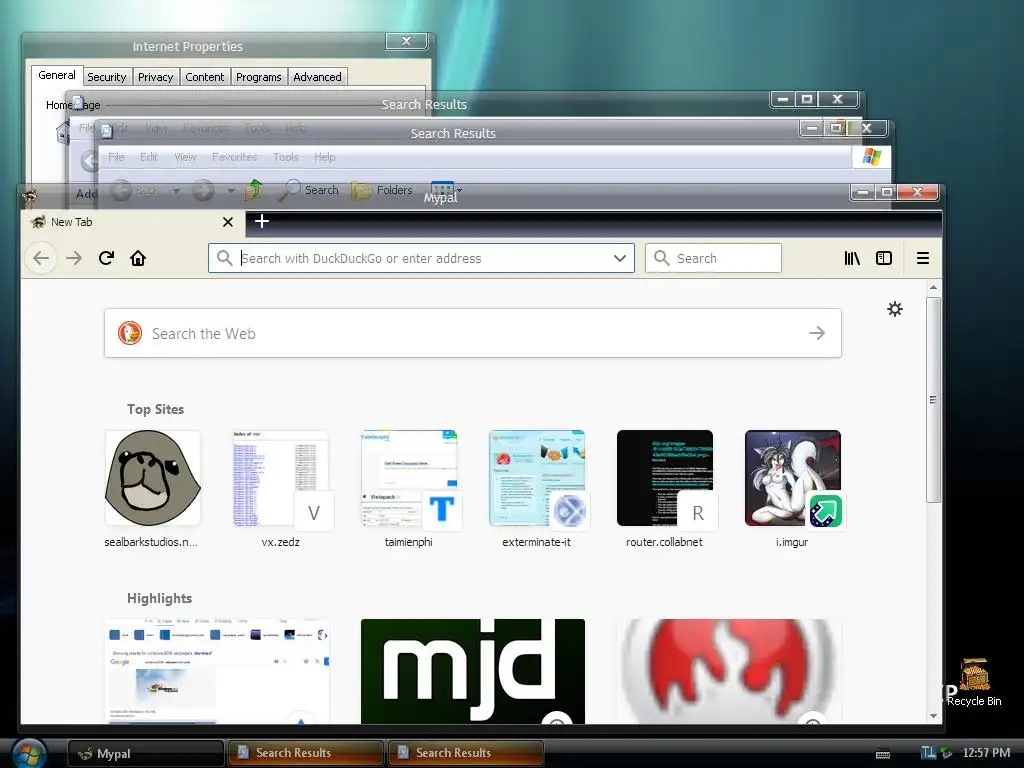Click Mypal page scrollbar thumb

(933, 400)
